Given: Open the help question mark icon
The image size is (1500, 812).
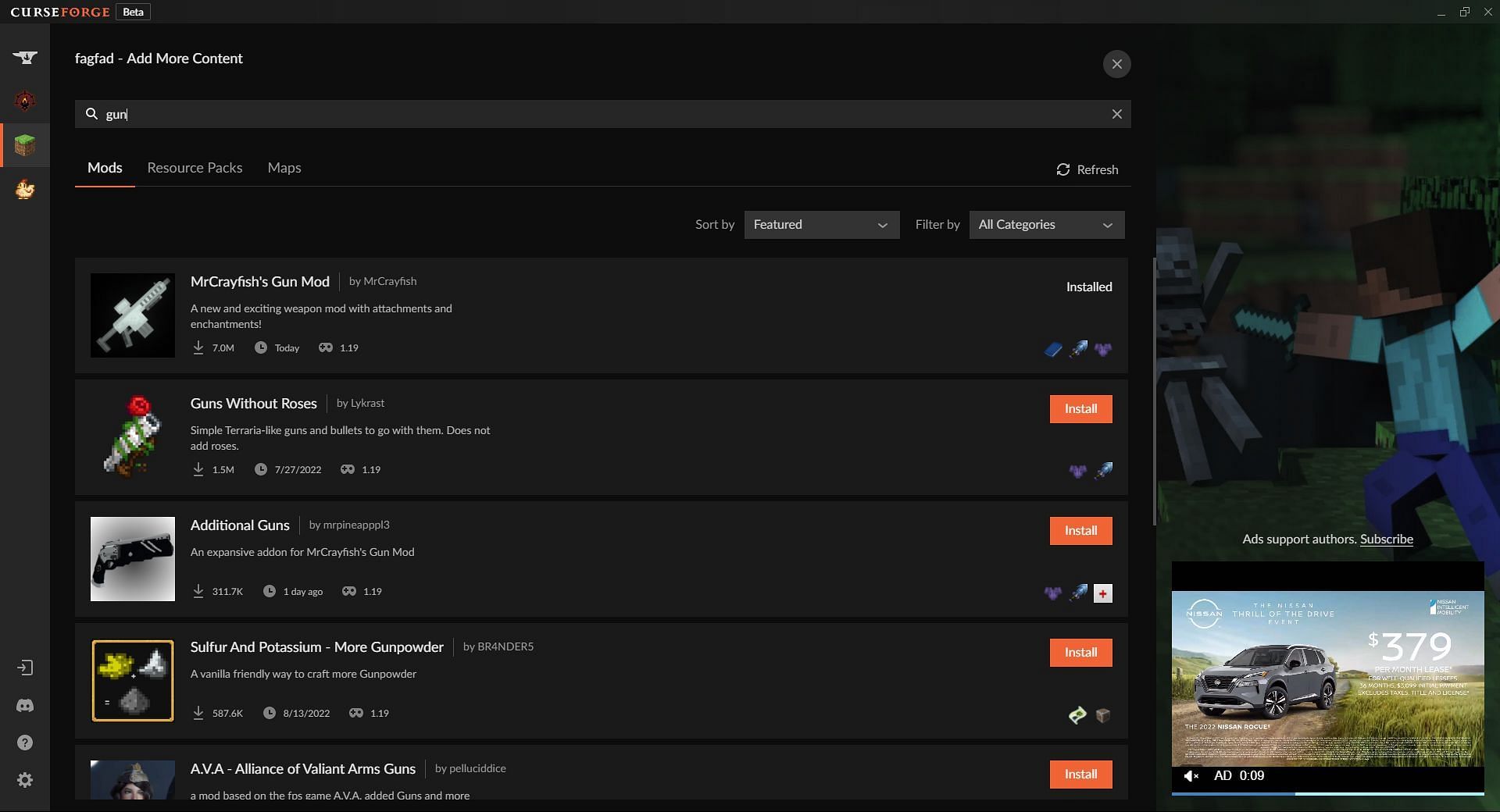Looking at the screenshot, I should [25, 743].
